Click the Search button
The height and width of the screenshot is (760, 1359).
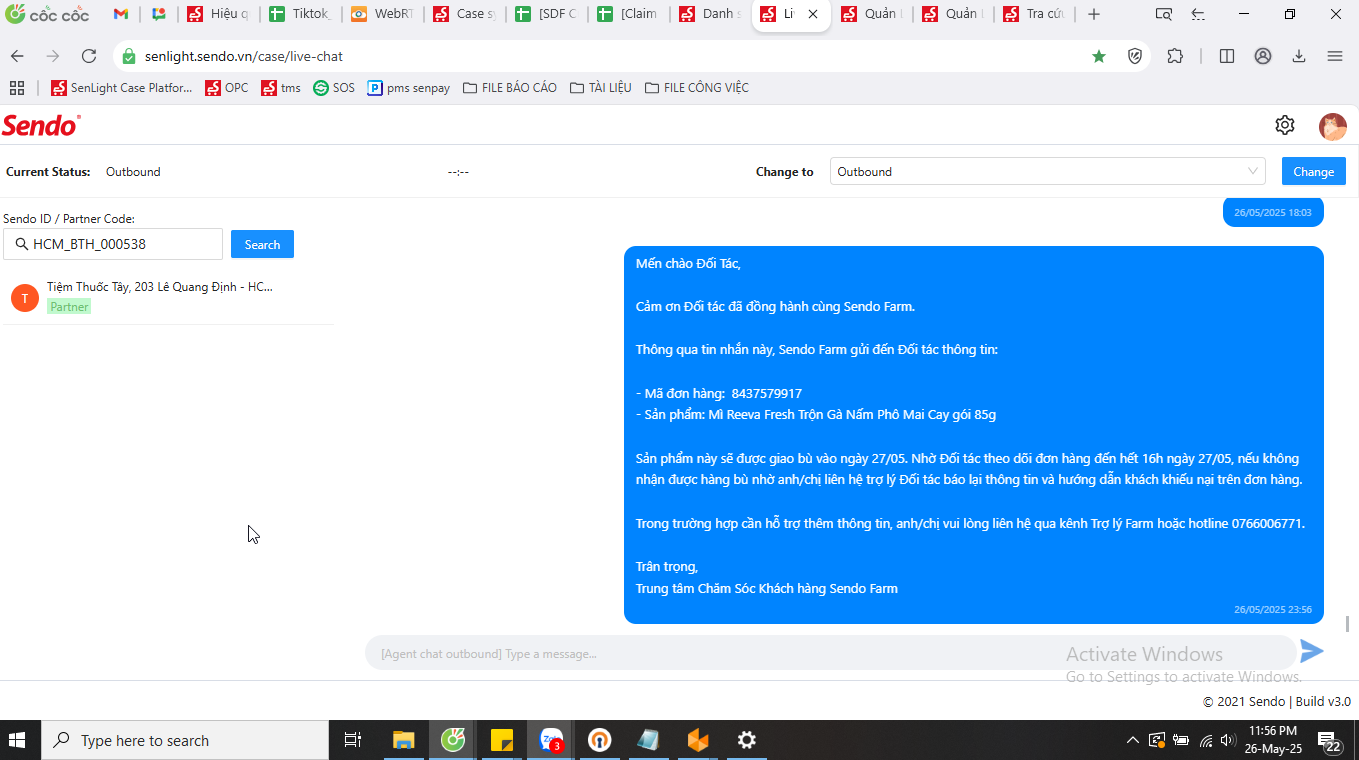(x=262, y=244)
